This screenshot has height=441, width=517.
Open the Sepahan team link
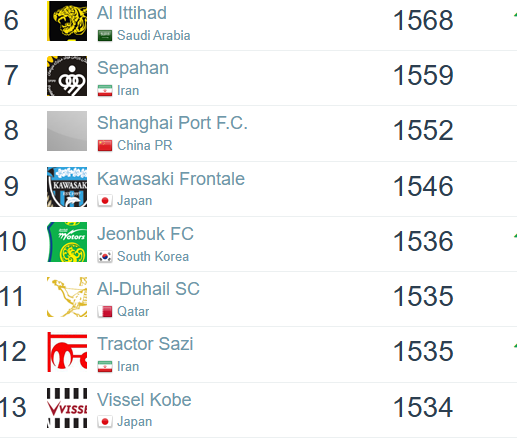[x=133, y=68]
